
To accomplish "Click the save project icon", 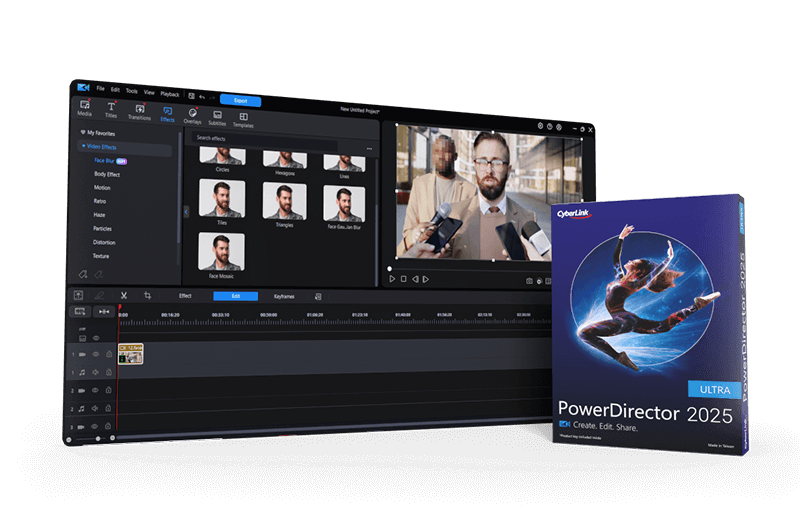I will point(191,95).
